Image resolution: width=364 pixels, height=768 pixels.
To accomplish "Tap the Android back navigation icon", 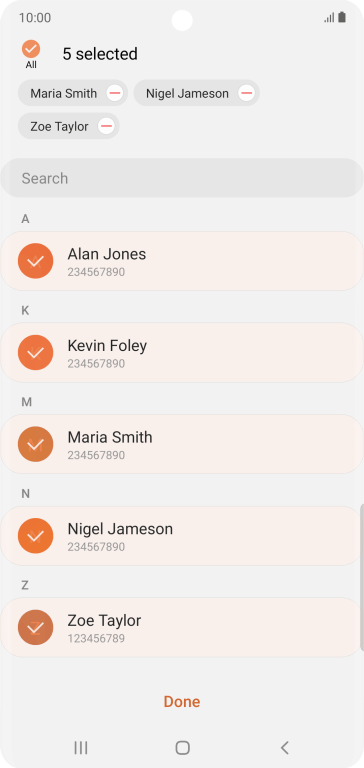I will (285, 747).
